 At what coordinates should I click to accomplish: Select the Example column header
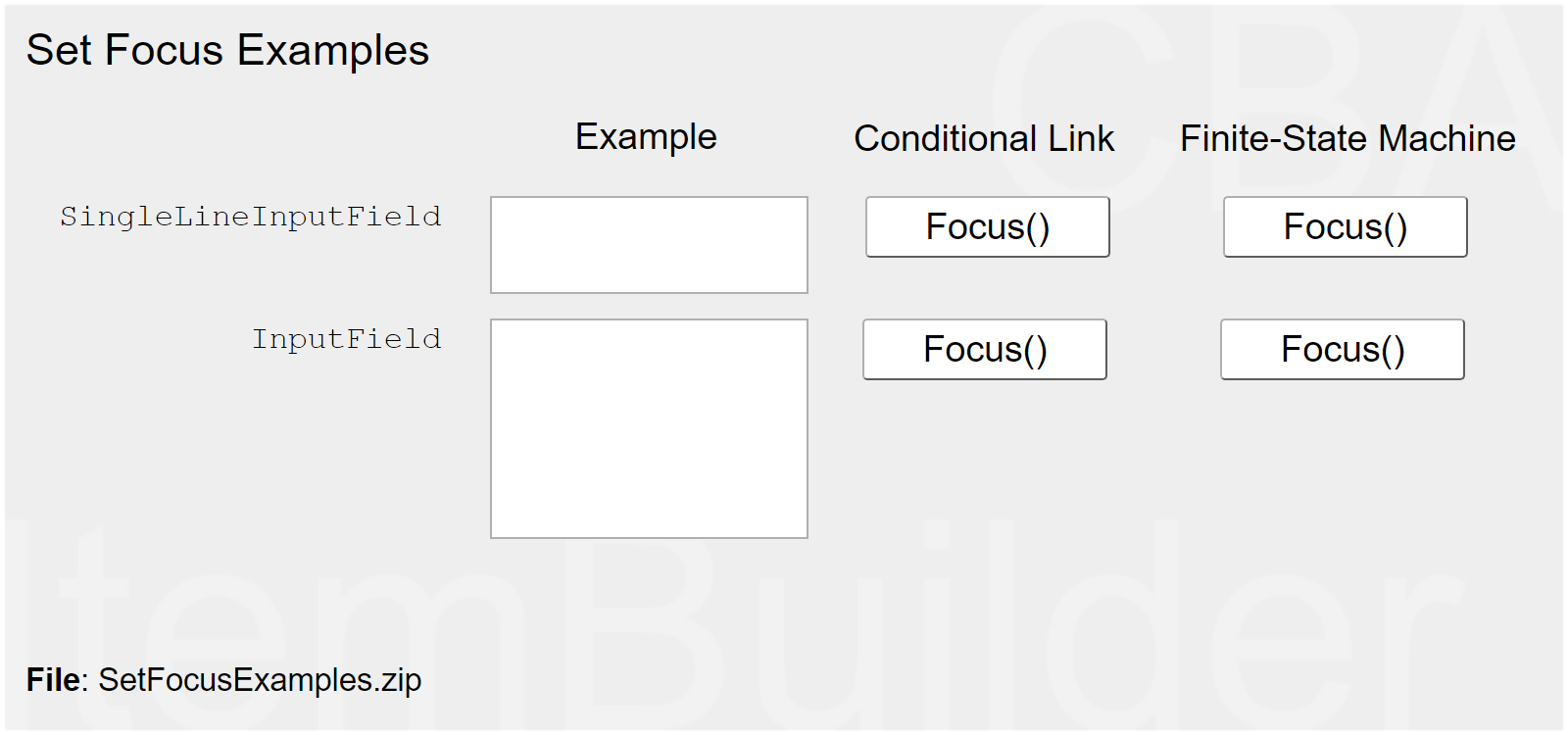click(x=646, y=137)
